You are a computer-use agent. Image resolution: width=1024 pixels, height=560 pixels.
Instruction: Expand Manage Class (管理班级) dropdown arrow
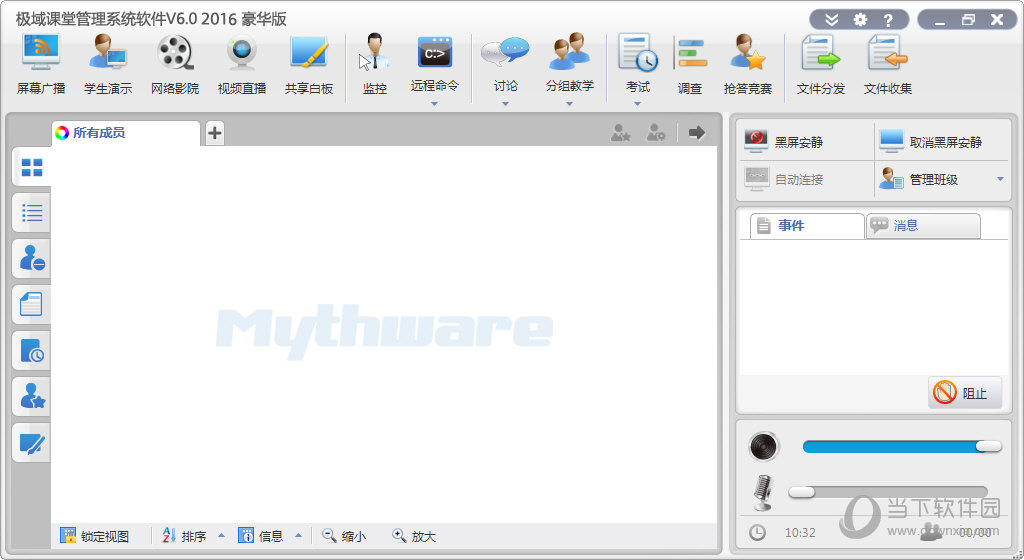click(1000, 179)
